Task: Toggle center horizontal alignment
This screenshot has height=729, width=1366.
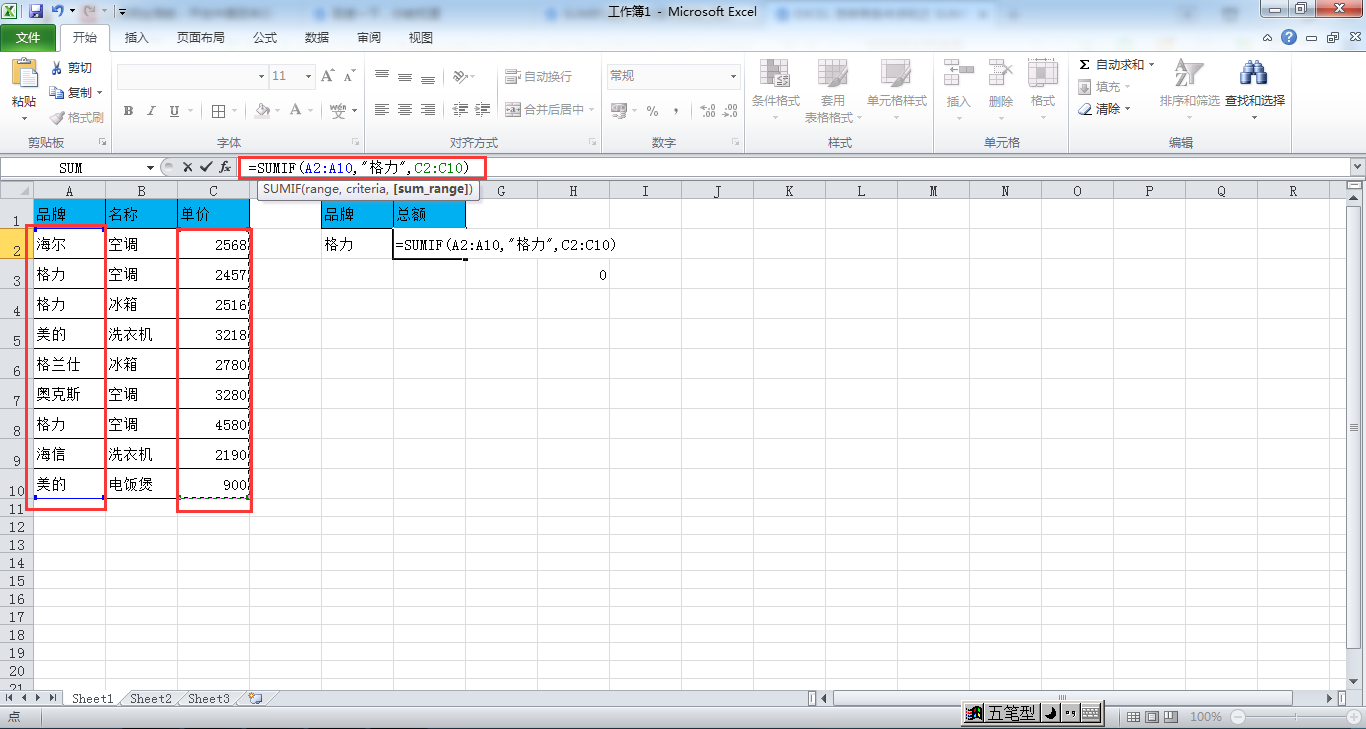Action: click(x=405, y=110)
